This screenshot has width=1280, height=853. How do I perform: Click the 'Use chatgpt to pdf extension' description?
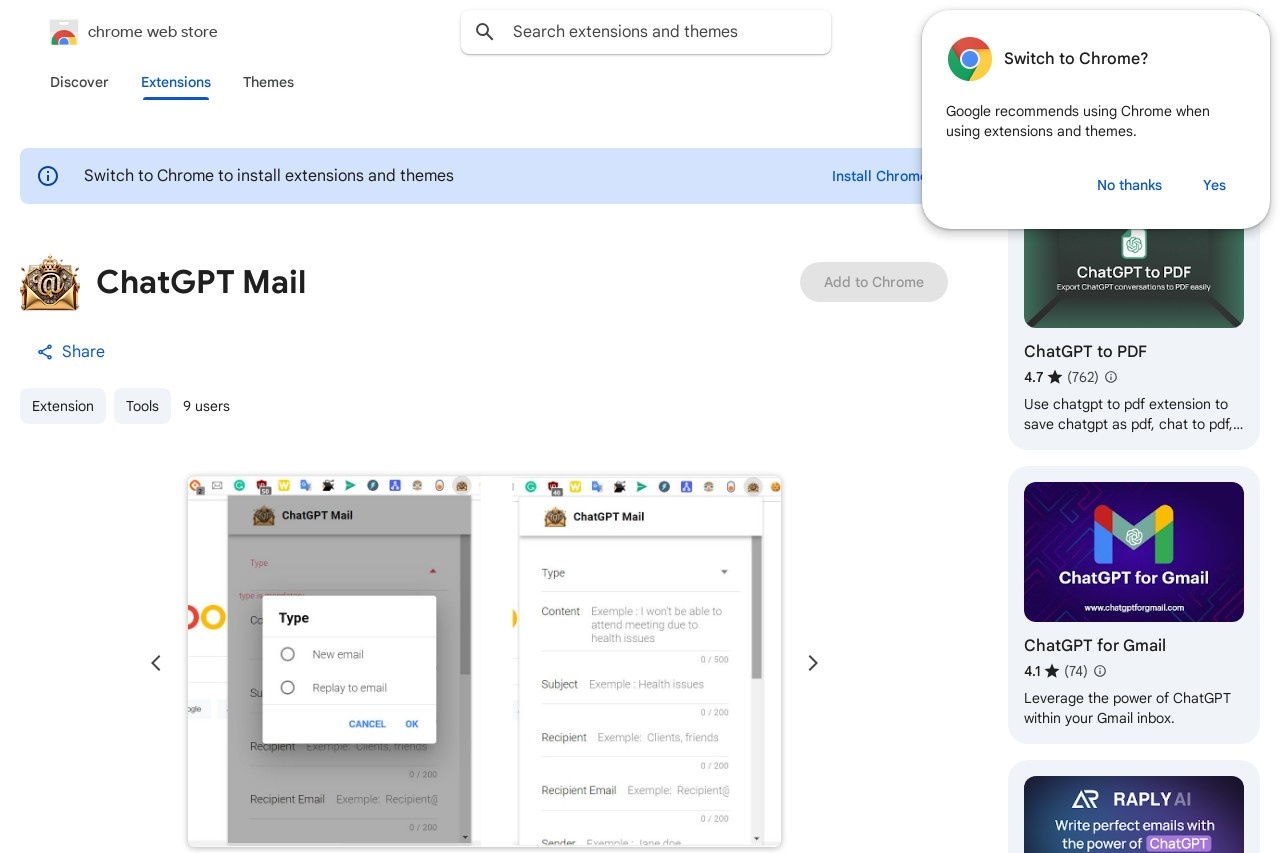[1134, 415]
